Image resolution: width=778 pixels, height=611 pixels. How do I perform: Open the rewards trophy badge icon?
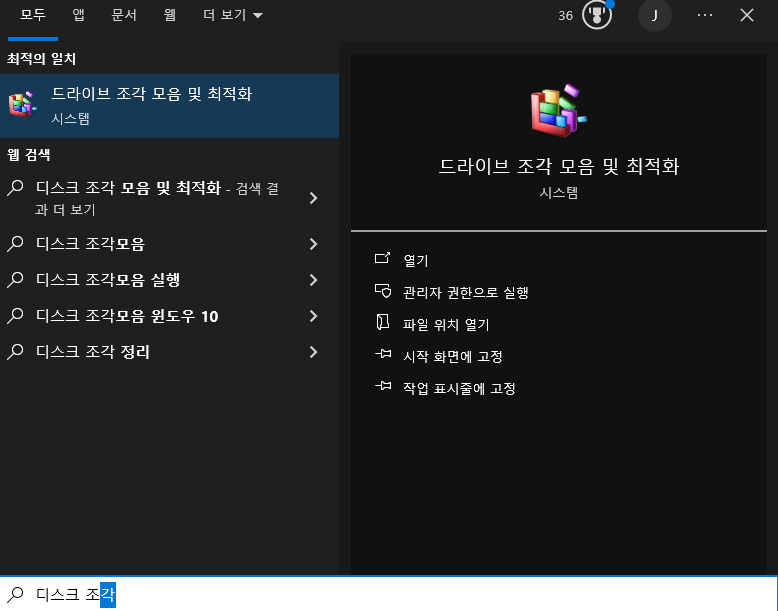(x=597, y=15)
